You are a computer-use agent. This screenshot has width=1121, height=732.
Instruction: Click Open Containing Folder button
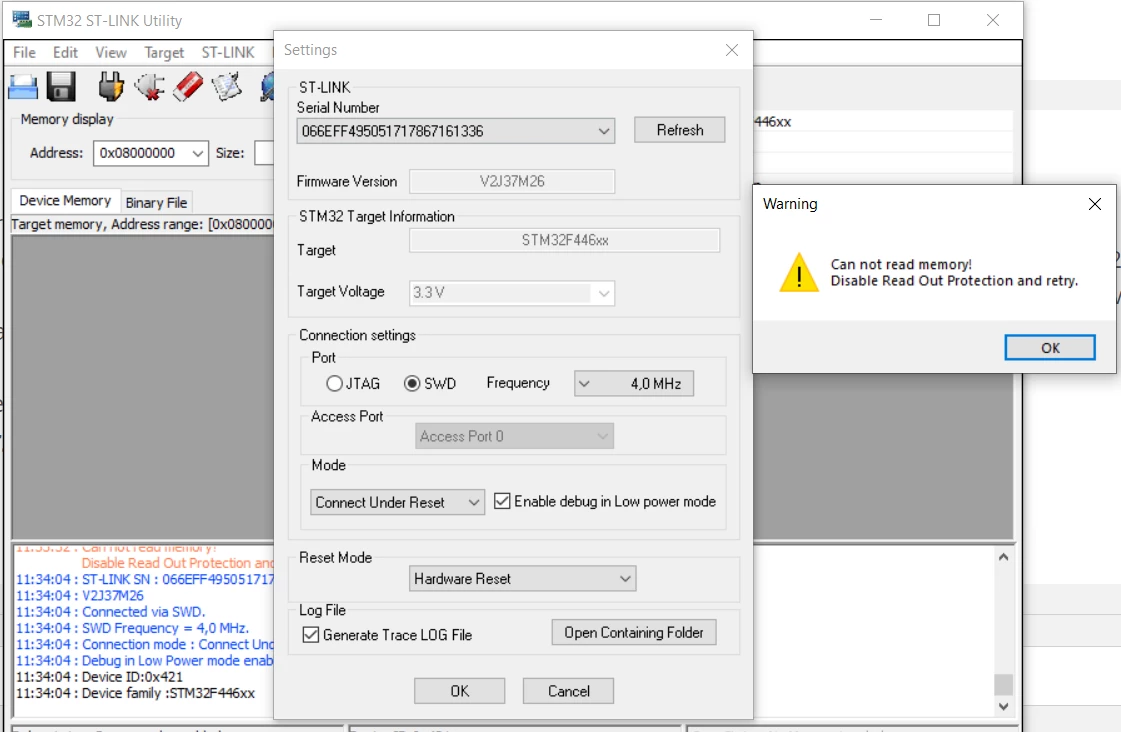(x=633, y=633)
